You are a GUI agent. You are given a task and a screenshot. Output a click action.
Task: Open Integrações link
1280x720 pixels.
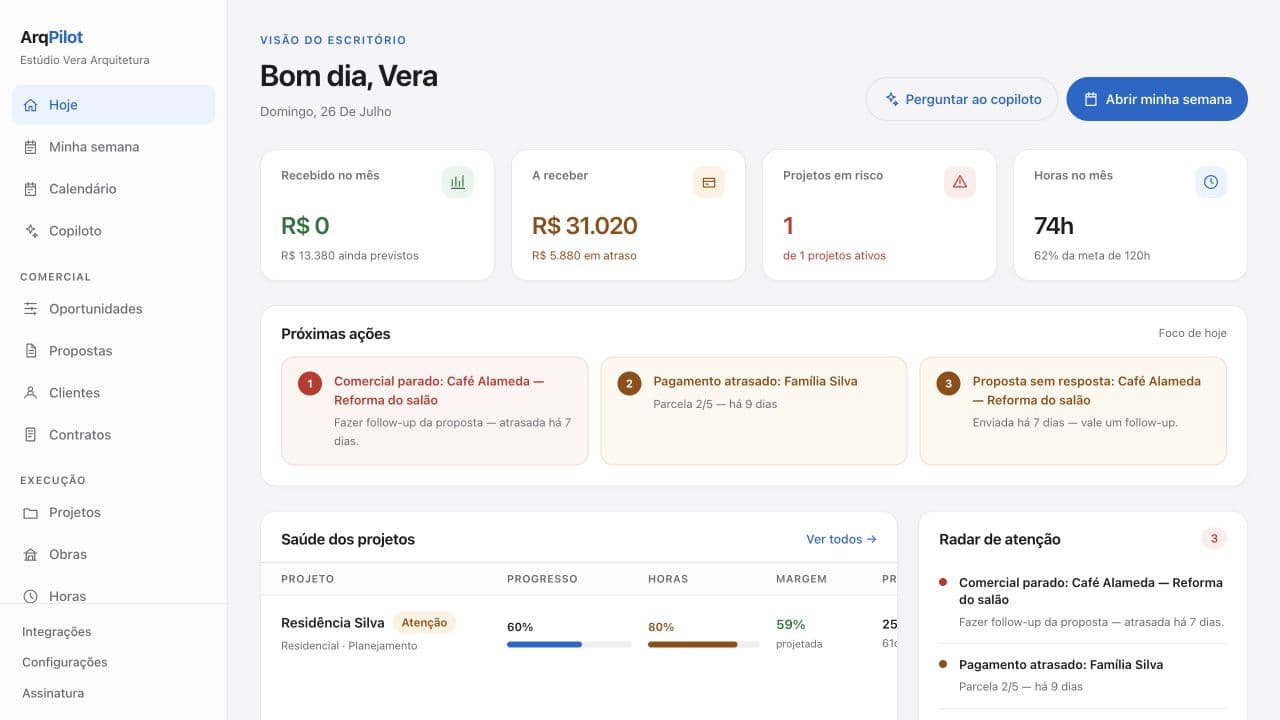pos(57,632)
